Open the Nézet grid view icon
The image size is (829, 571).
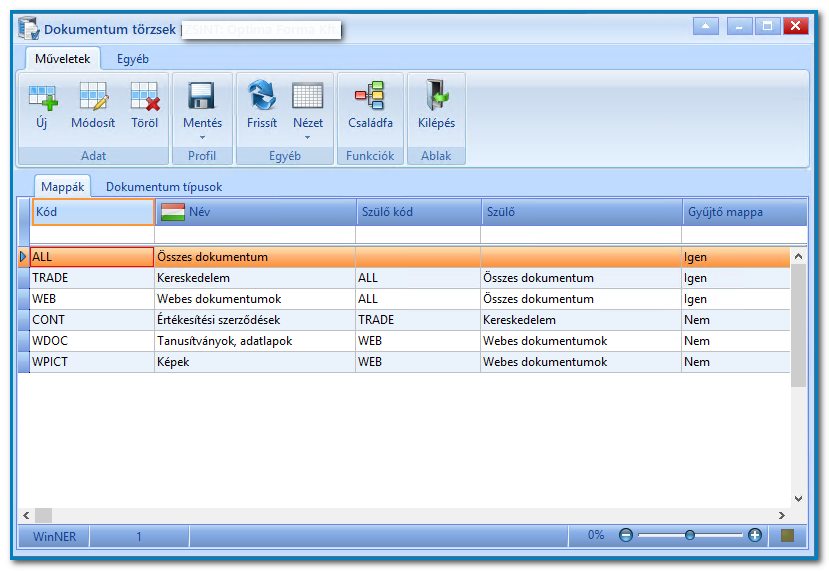coord(308,96)
